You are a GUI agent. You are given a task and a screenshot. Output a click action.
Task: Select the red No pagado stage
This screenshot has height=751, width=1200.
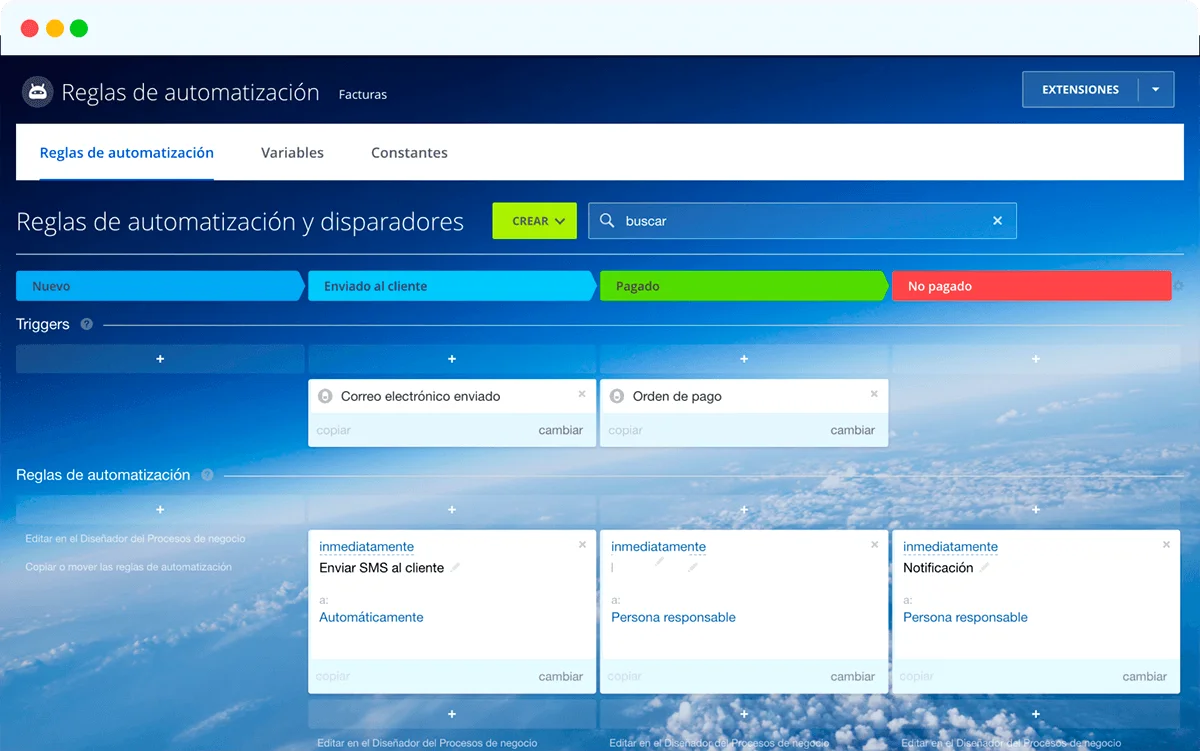(1030, 286)
